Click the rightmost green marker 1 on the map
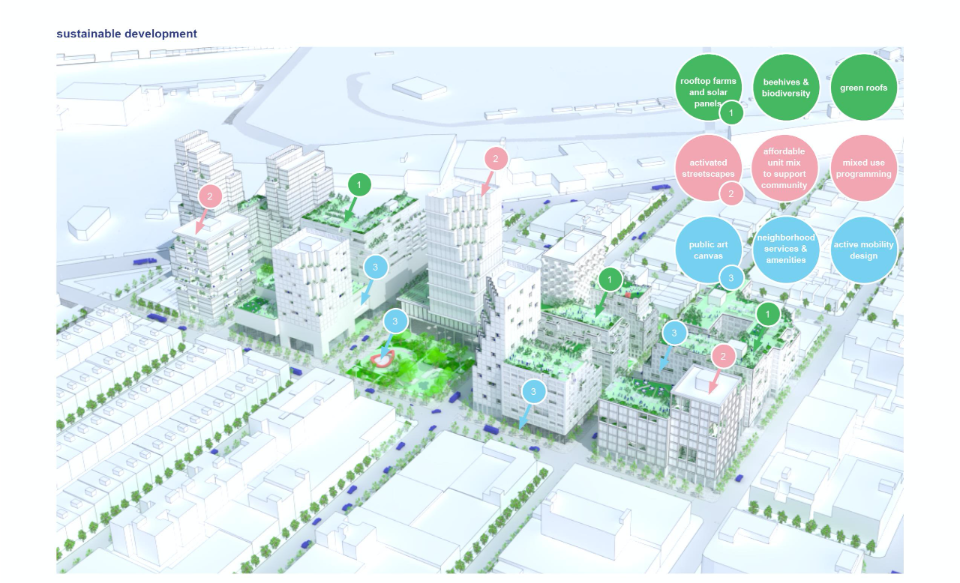The height and width of the screenshot is (583, 960). [767, 314]
